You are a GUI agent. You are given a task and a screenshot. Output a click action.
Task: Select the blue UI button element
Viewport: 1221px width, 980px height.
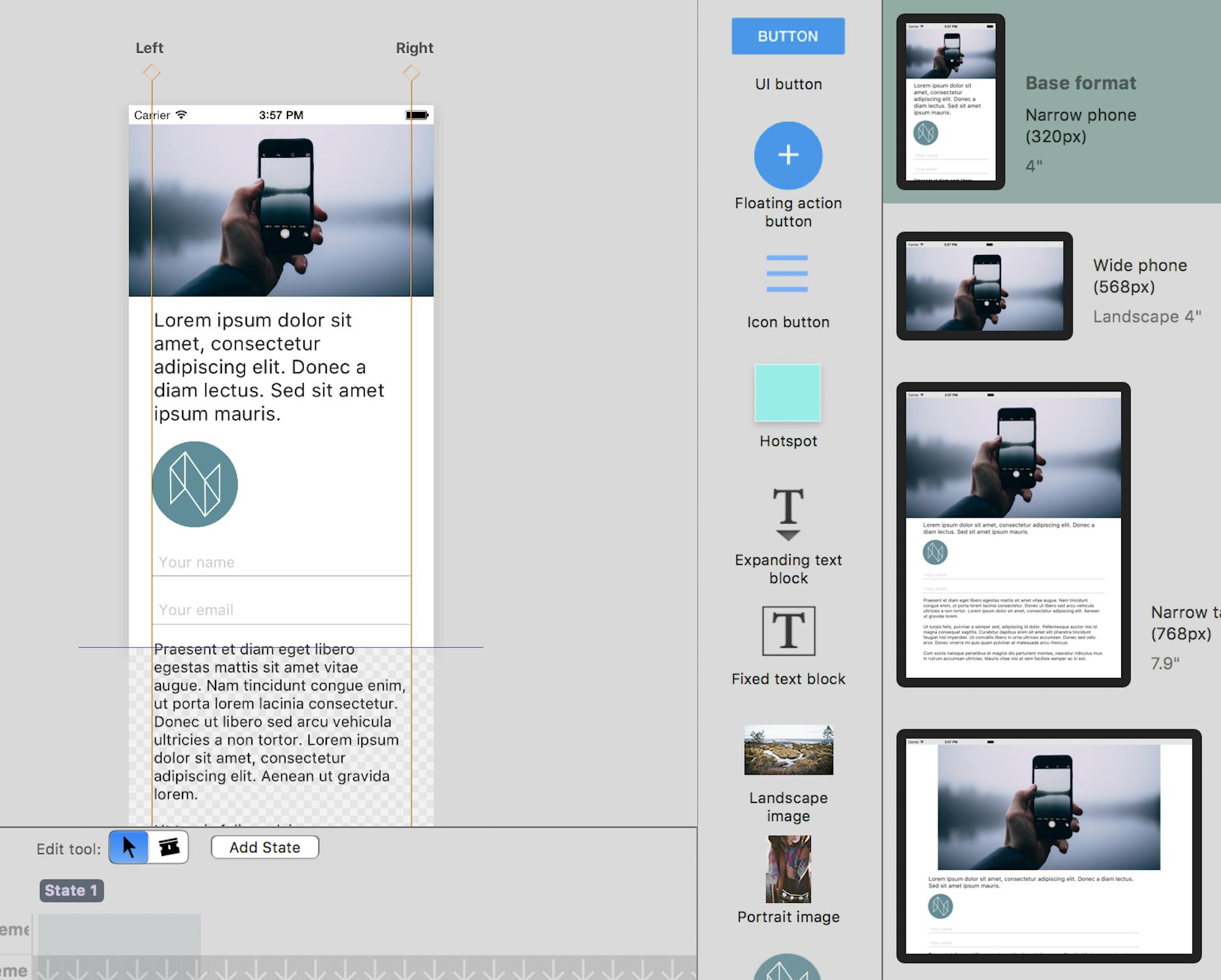click(x=787, y=36)
